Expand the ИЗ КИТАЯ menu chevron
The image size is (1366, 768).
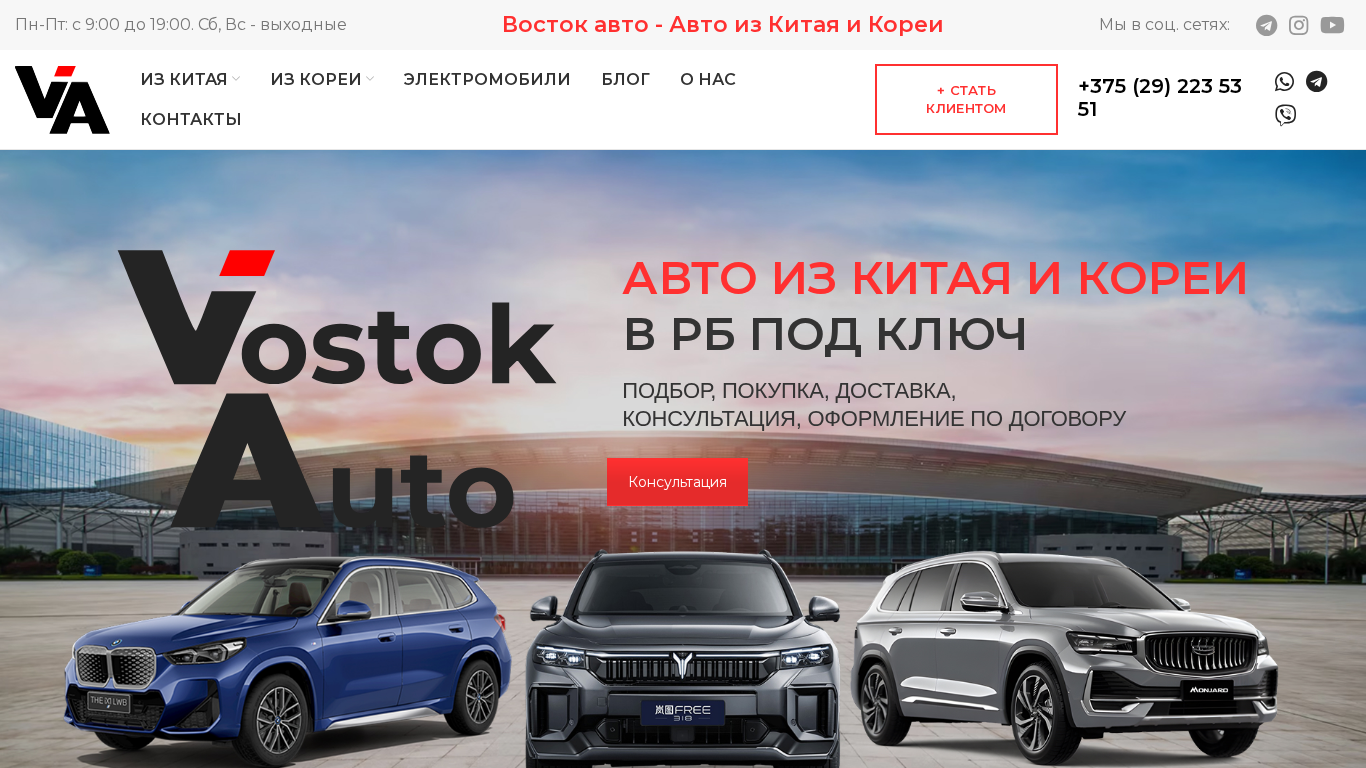pos(236,79)
